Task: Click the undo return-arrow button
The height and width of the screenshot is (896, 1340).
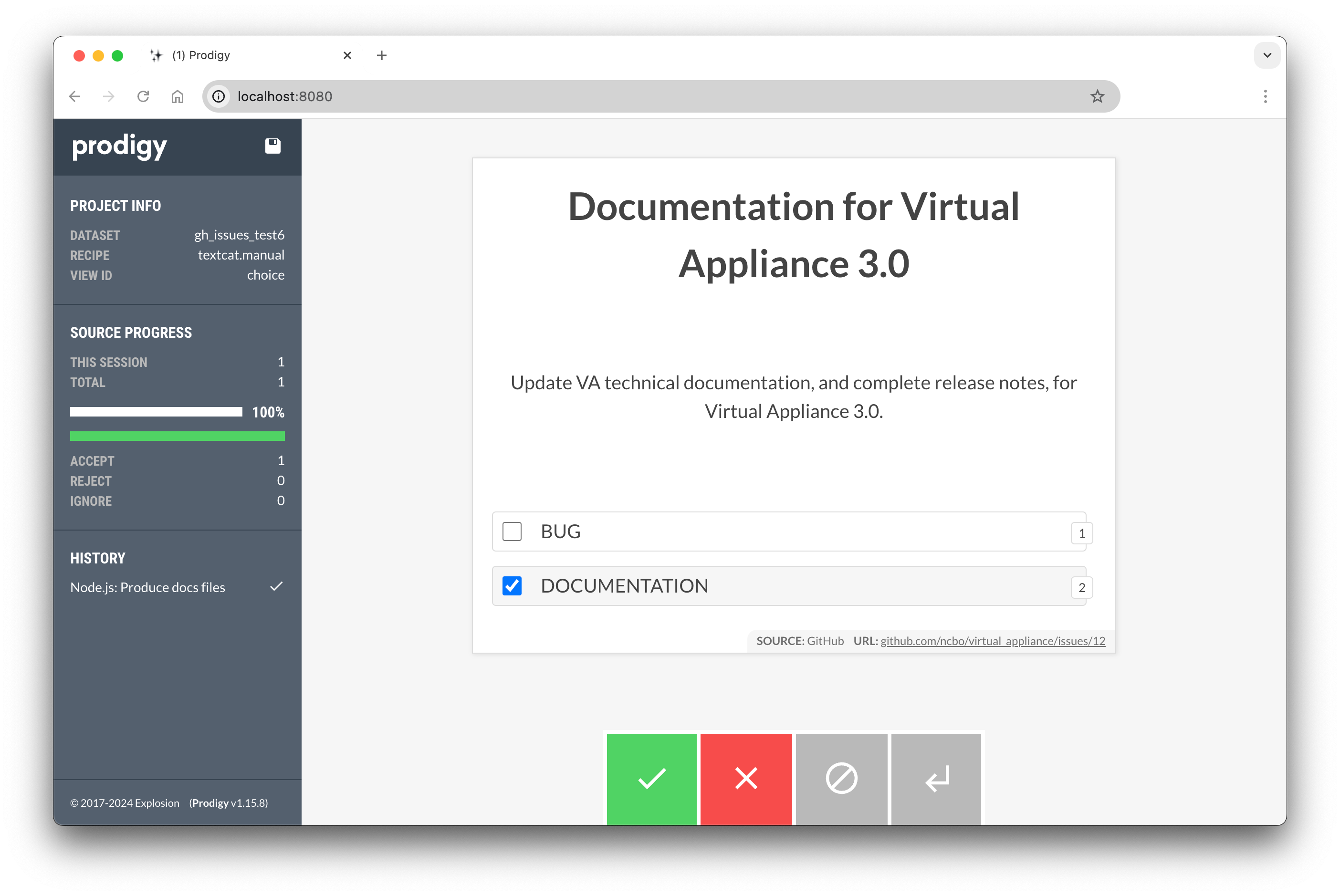Action: click(936, 778)
